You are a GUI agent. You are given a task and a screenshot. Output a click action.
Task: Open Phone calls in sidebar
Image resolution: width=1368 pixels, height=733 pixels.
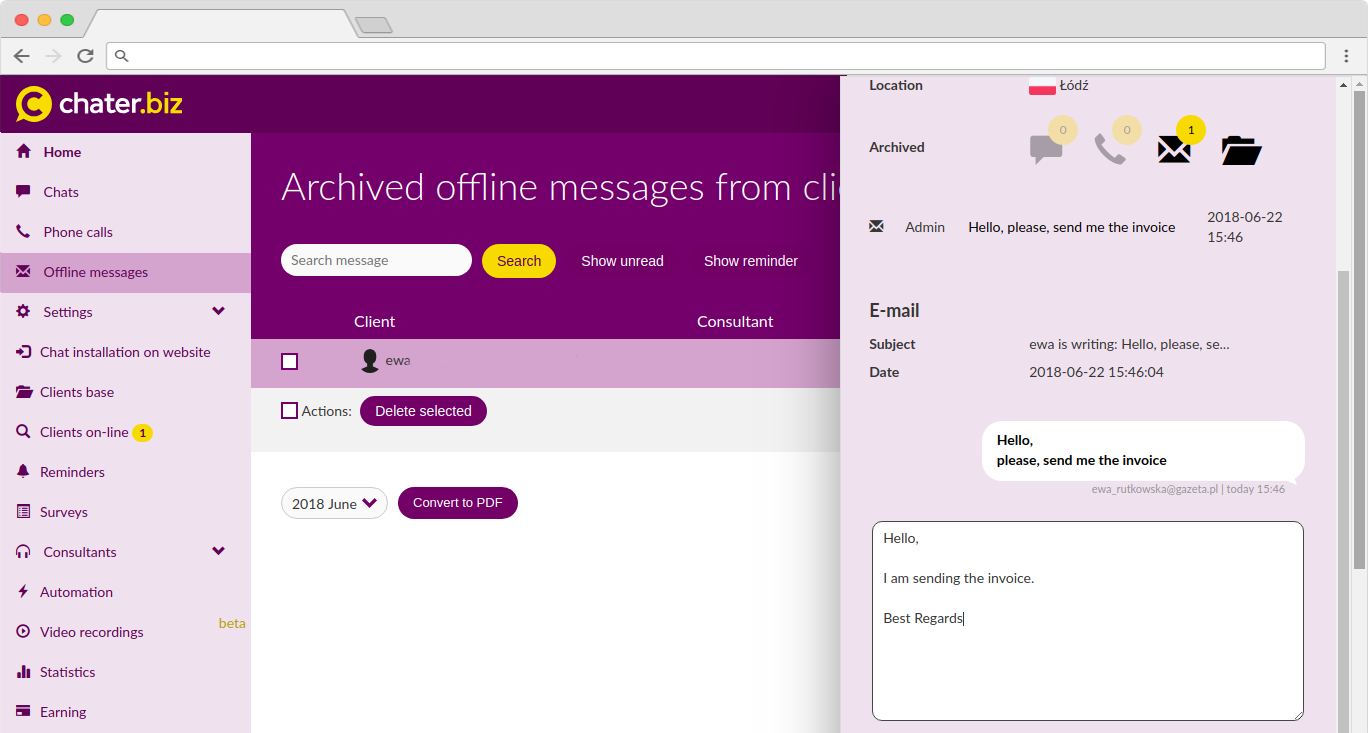[x=78, y=232]
